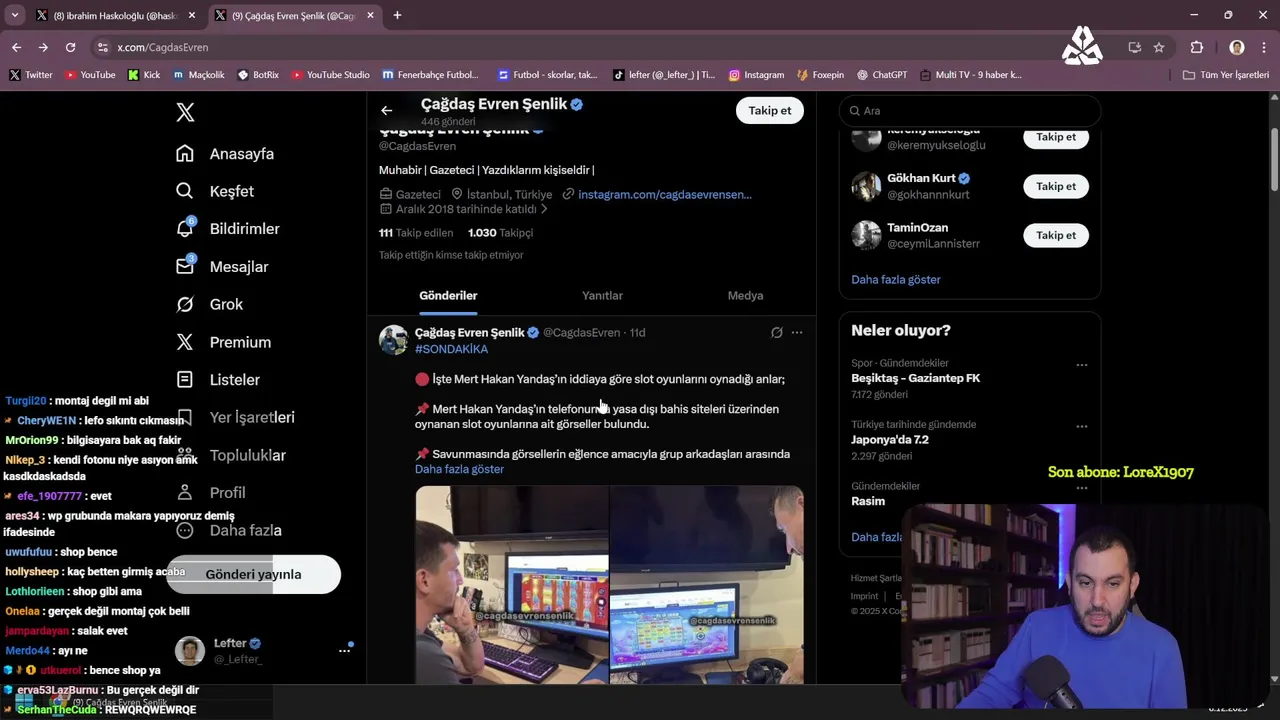The height and width of the screenshot is (720, 1280).
Task: Open Bildirimler notifications
Action: click(x=229, y=229)
